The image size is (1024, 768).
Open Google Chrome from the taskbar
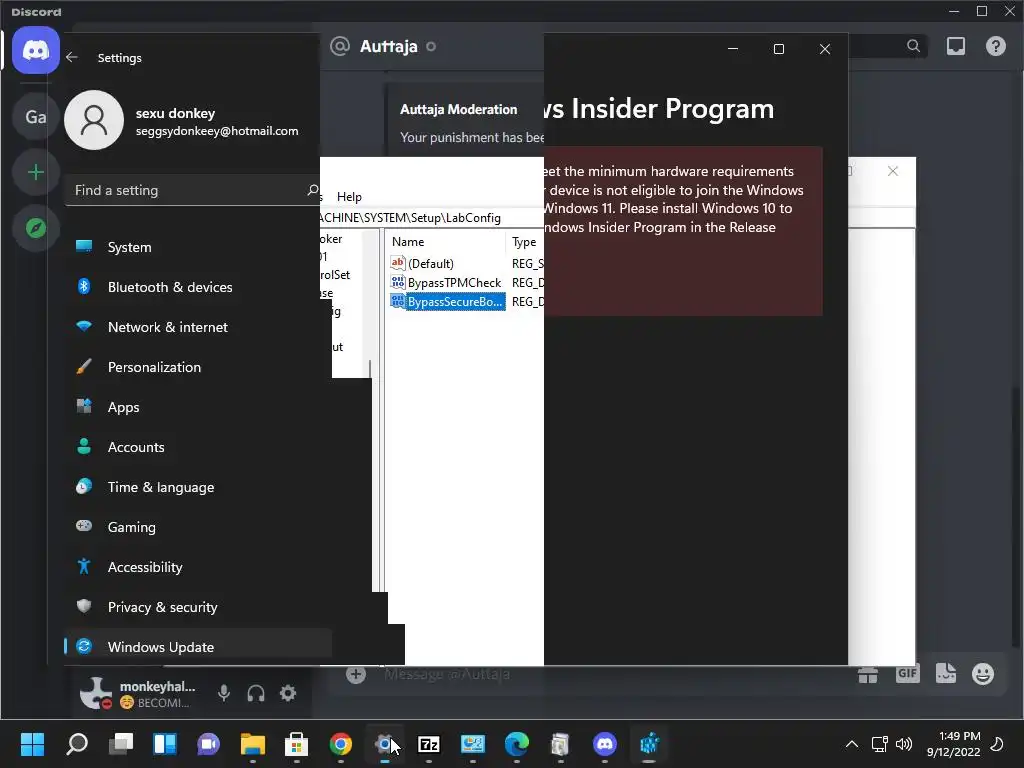point(341,744)
